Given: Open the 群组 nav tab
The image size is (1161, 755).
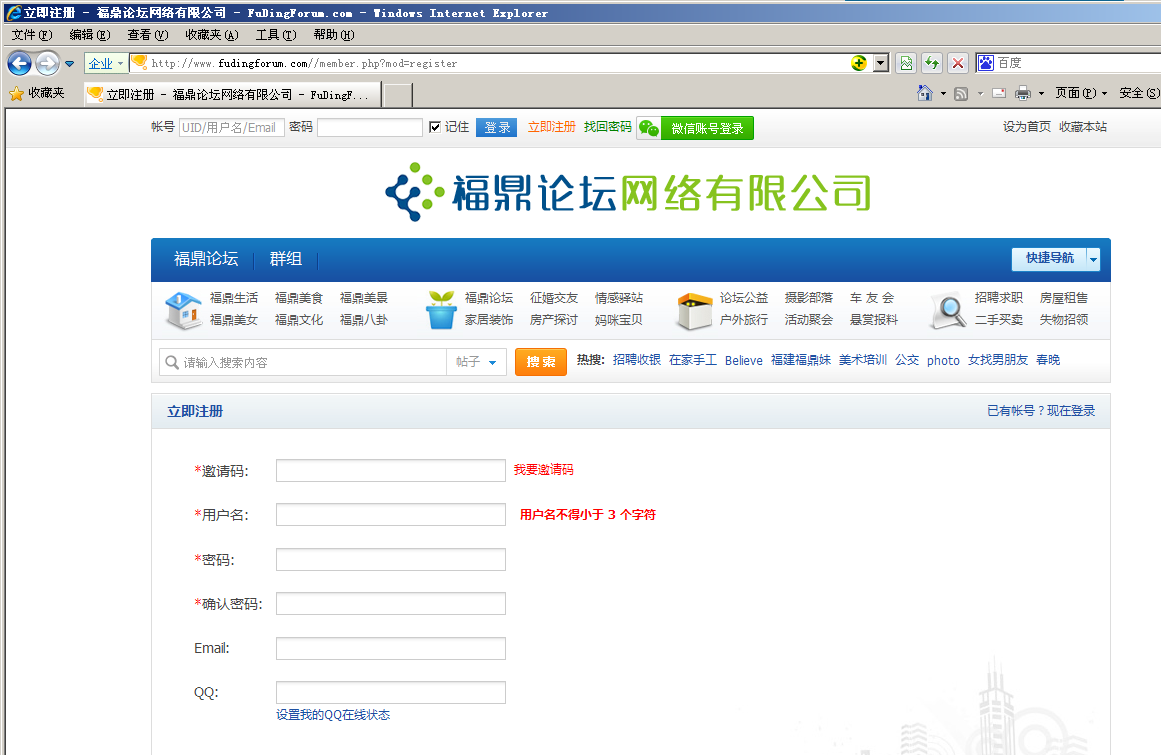Looking at the screenshot, I should click(x=285, y=259).
